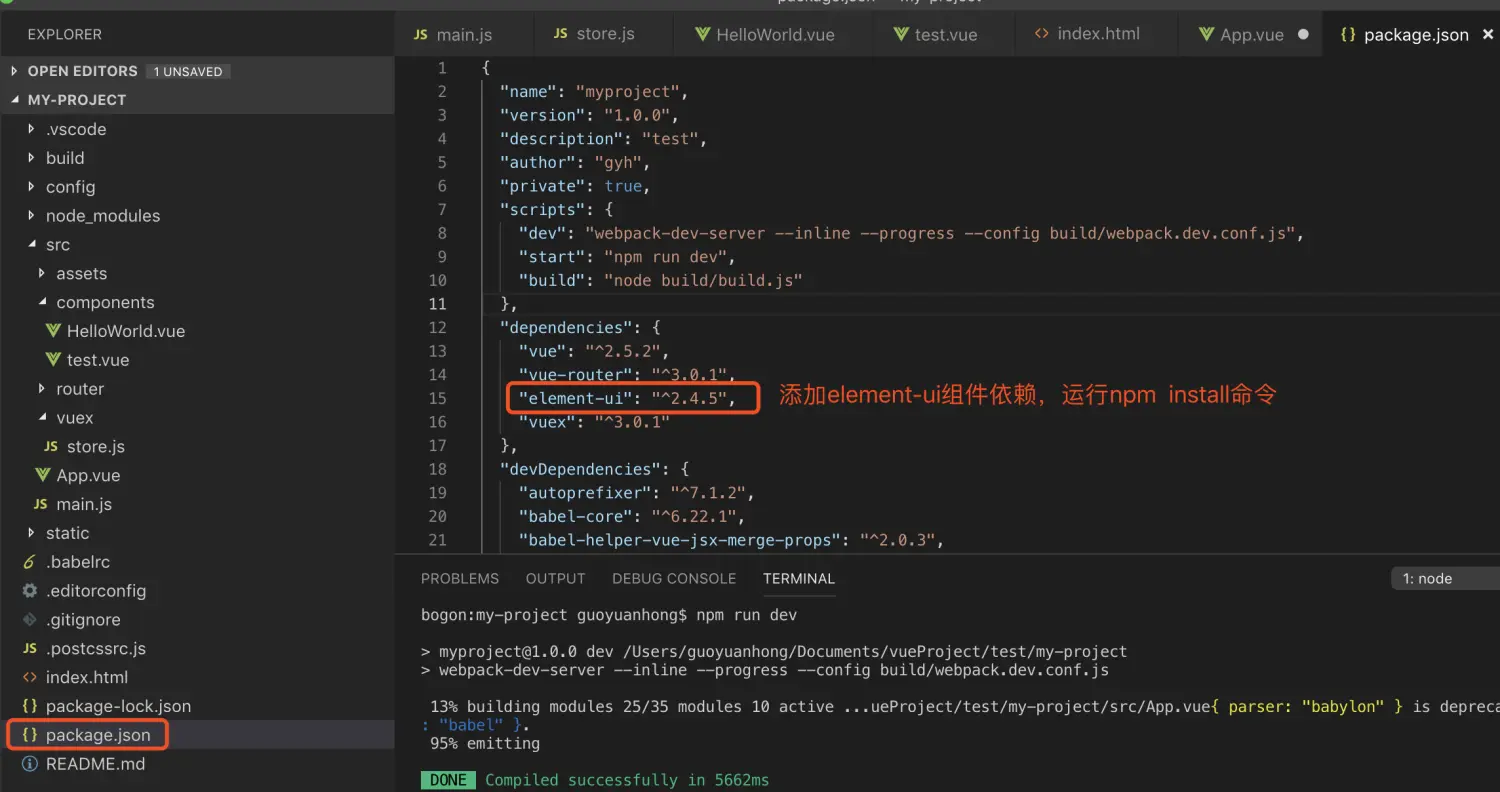Click the info icon beside README.md
The height and width of the screenshot is (792, 1500).
(x=30, y=764)
